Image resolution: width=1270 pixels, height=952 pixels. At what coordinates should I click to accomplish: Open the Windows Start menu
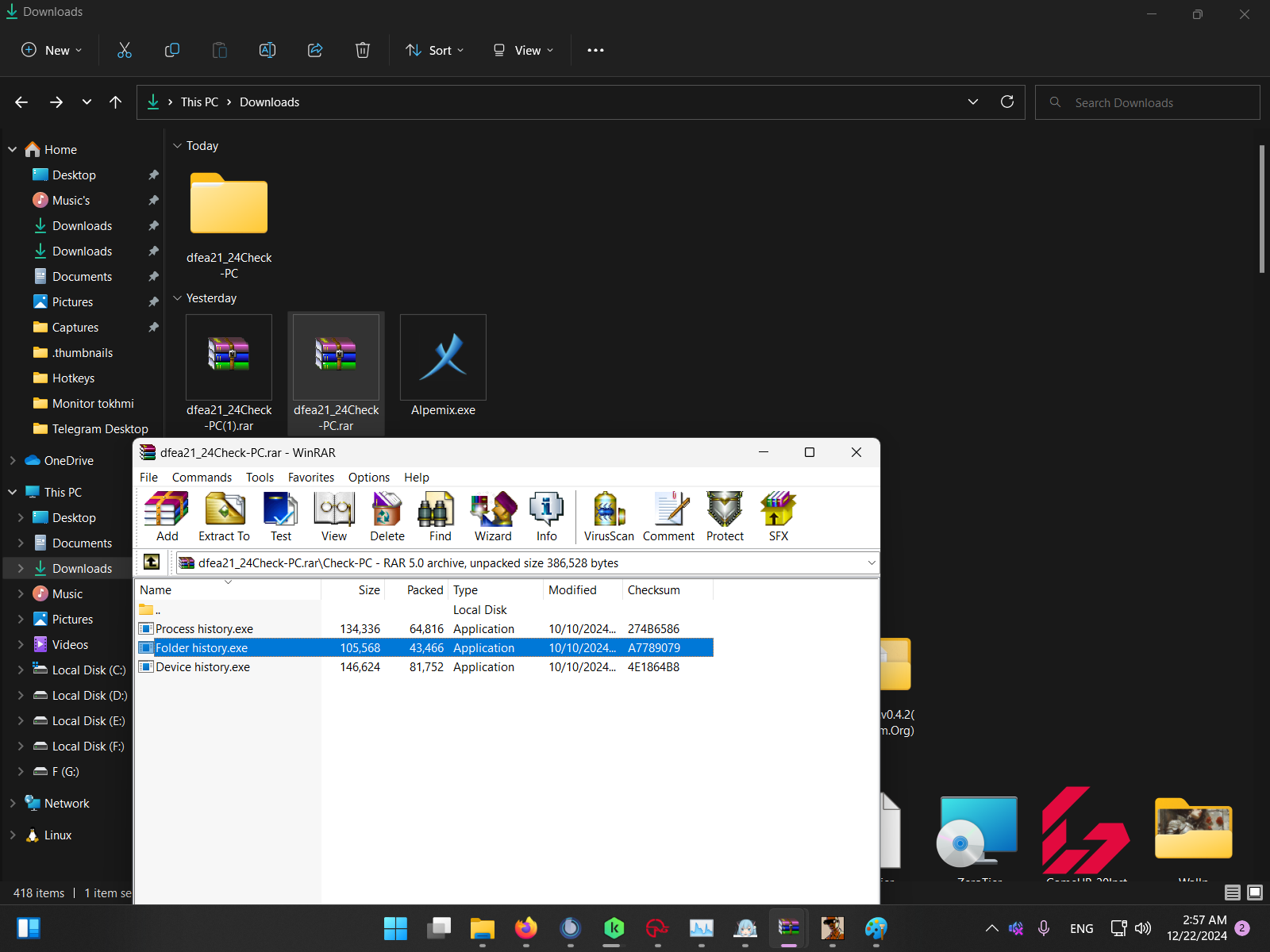395,928
